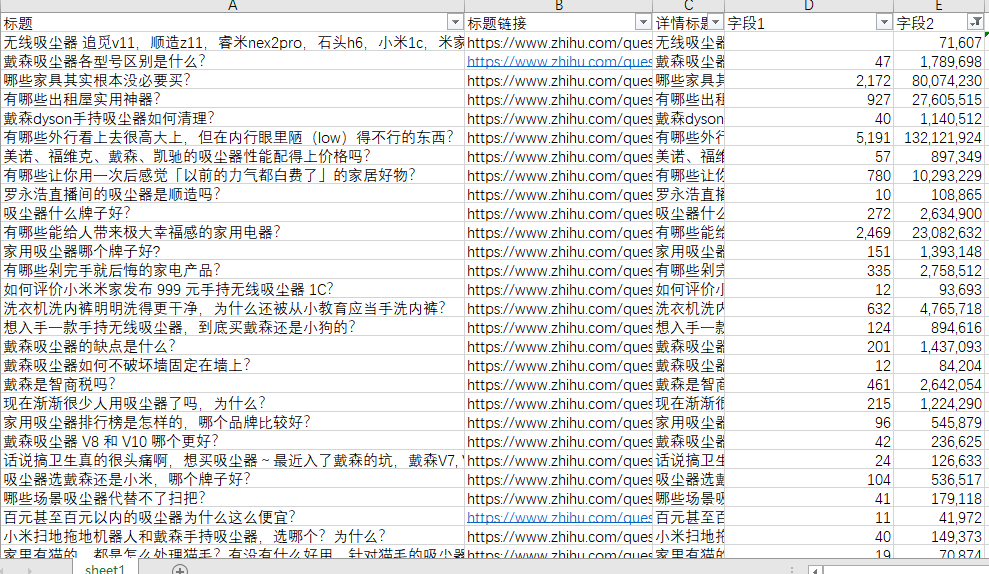Select 字段2 value 236,625
The image size is (989, 574).
click(939, 442)
